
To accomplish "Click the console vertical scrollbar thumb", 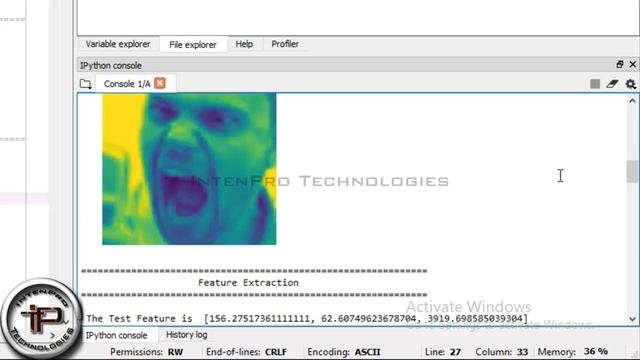I will pos(632,171).
